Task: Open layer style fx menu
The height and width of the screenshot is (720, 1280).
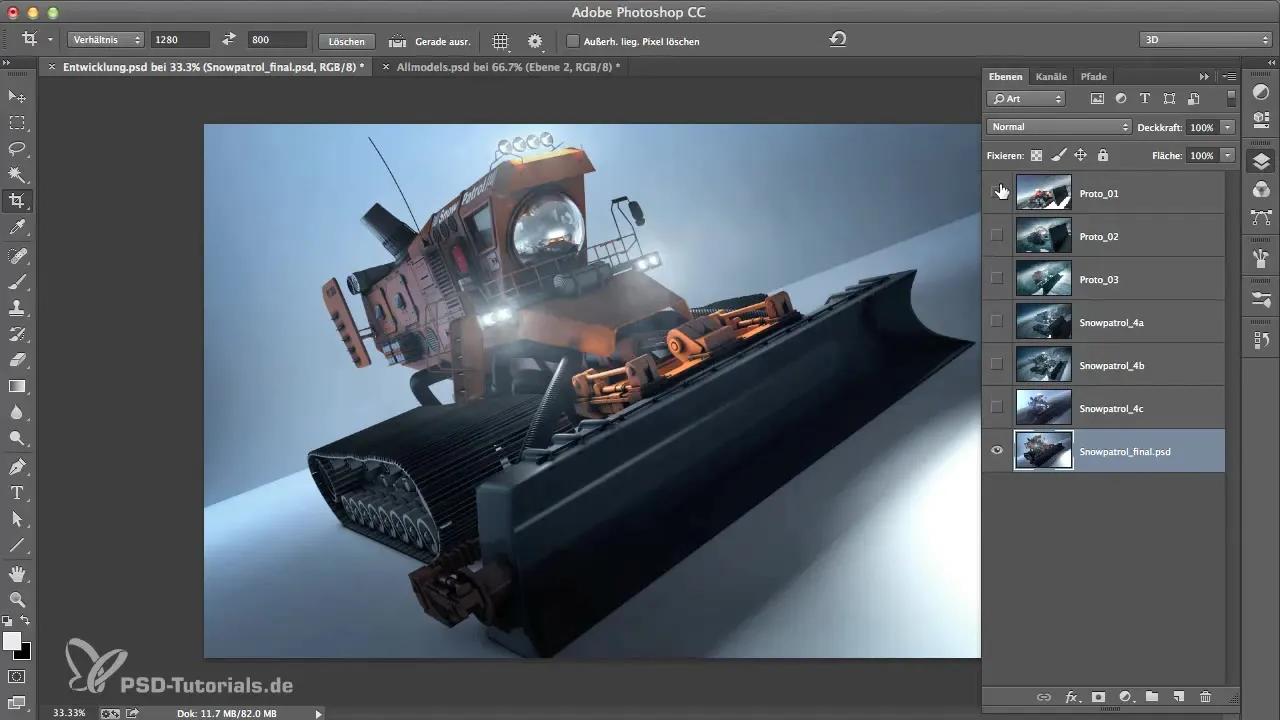Action: [x=1071, y=697]
